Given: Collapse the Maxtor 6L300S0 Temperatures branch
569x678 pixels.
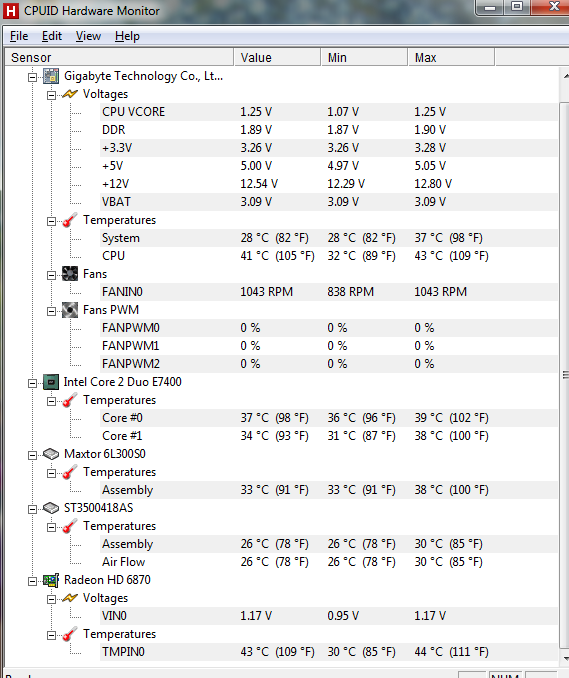Looking at the screenshot, I should (51, 473).
